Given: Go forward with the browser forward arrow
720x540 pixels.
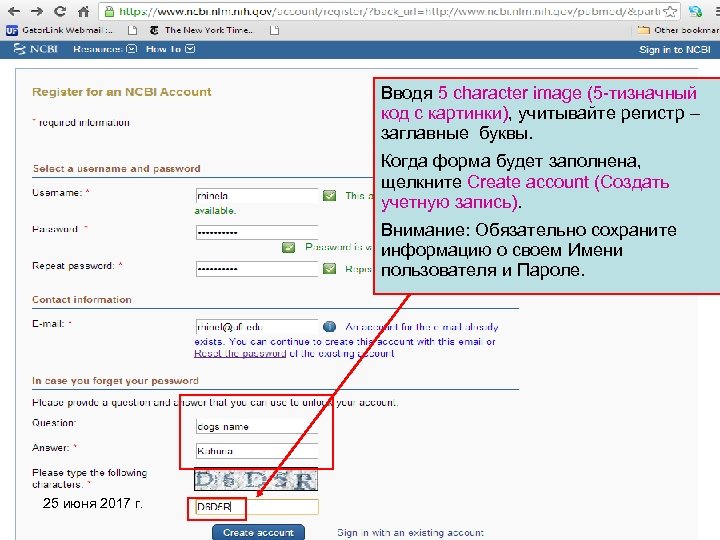Looking at the screenshot, I should (x=37, y=11).
